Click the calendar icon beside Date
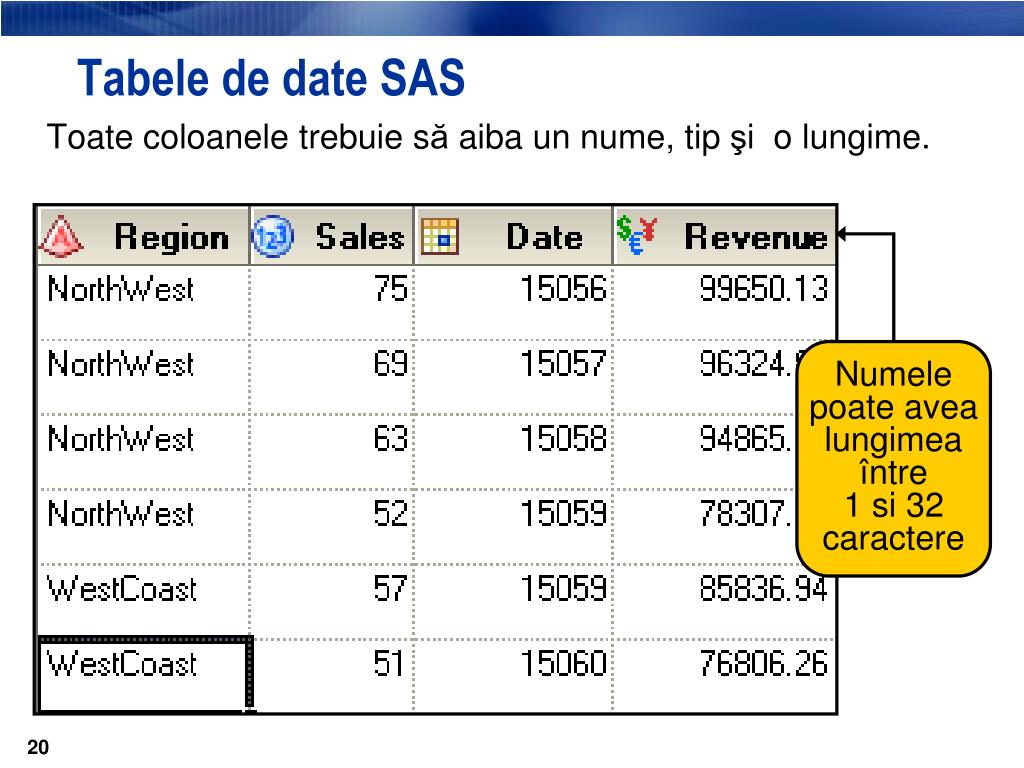 point(440,236)
